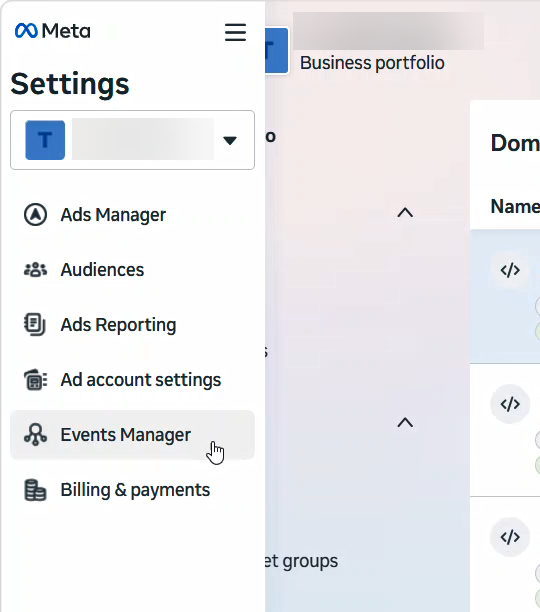Select the third domain code icon
This screenshot has height=612, width=540.
click(x=510, y=537)
